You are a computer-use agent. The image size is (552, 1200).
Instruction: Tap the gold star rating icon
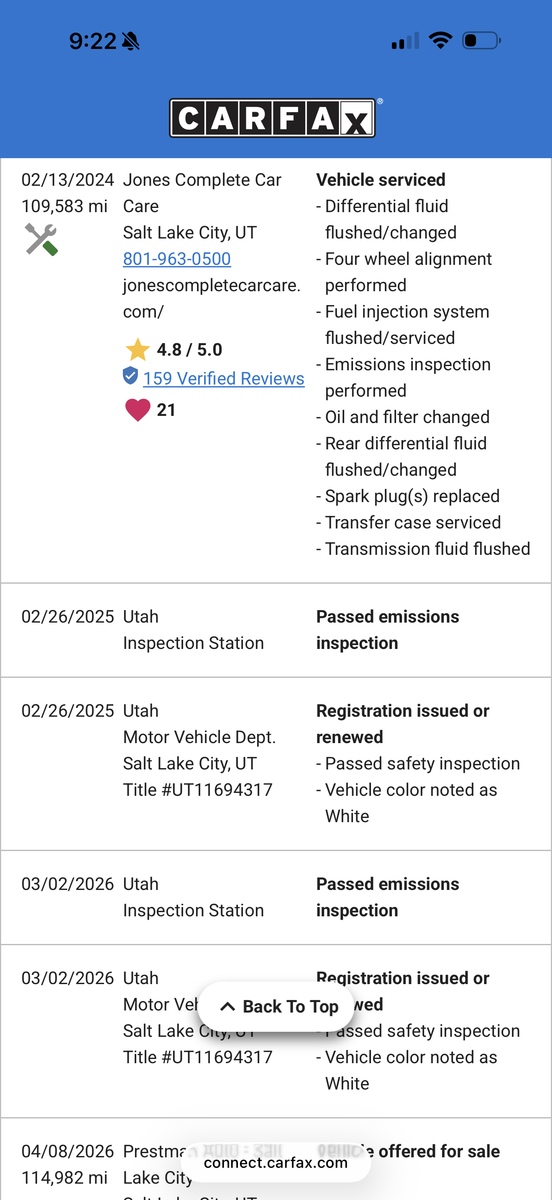click(x=137, y=350)
